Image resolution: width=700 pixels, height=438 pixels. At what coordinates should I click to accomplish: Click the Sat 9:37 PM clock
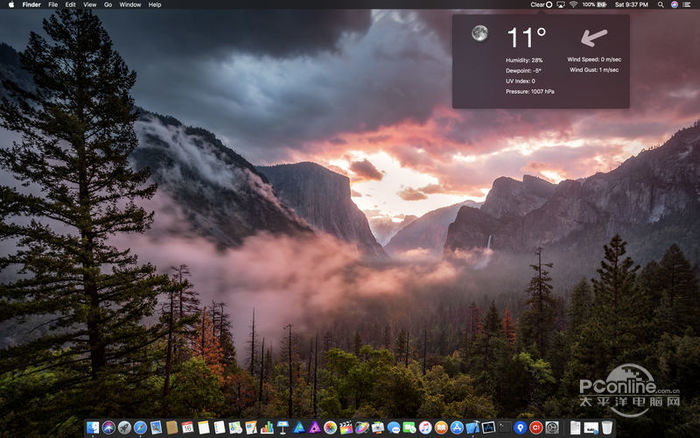coord(632,5)
